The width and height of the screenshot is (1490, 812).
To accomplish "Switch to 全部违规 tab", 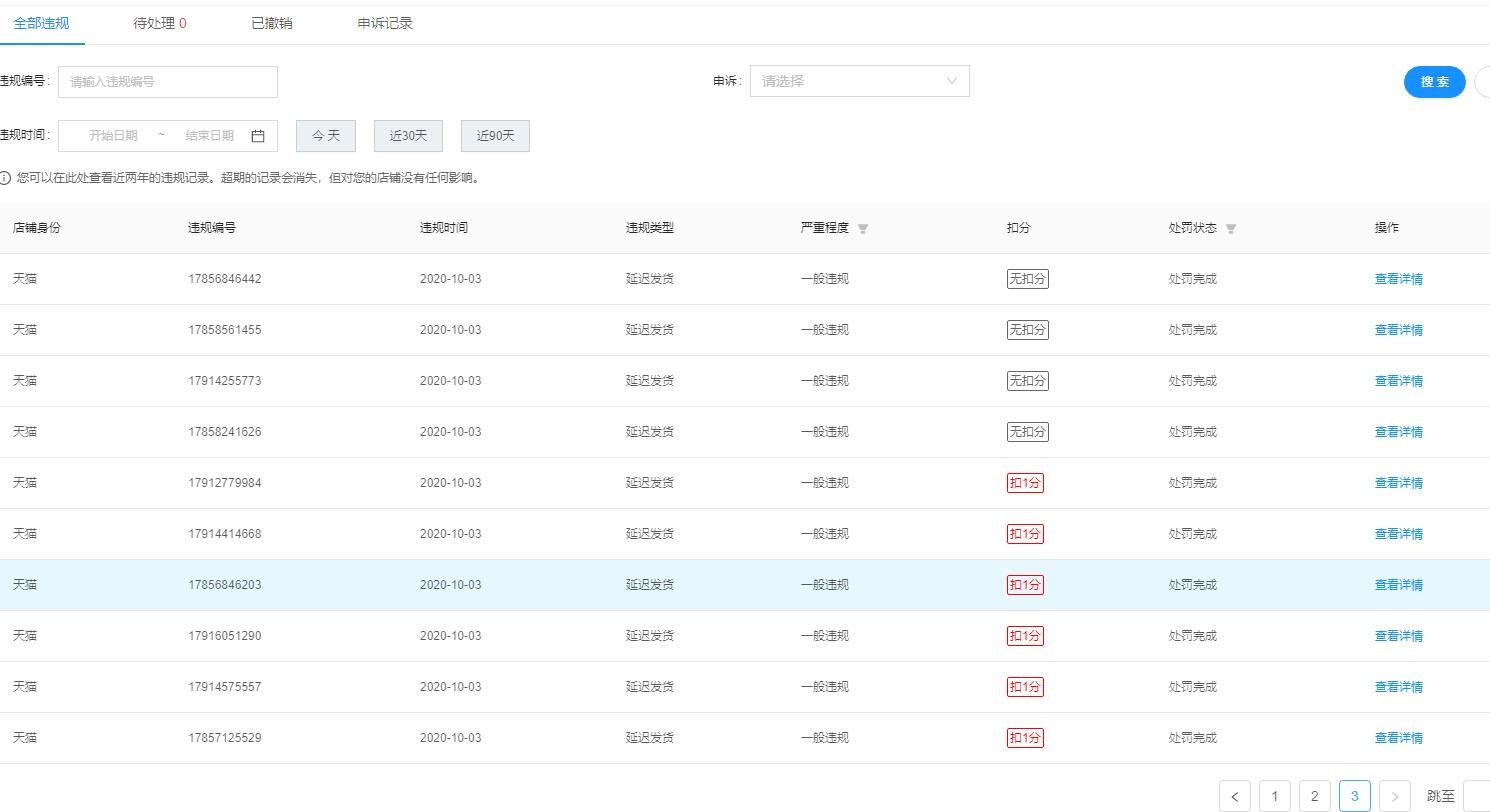I will [41, 23].
